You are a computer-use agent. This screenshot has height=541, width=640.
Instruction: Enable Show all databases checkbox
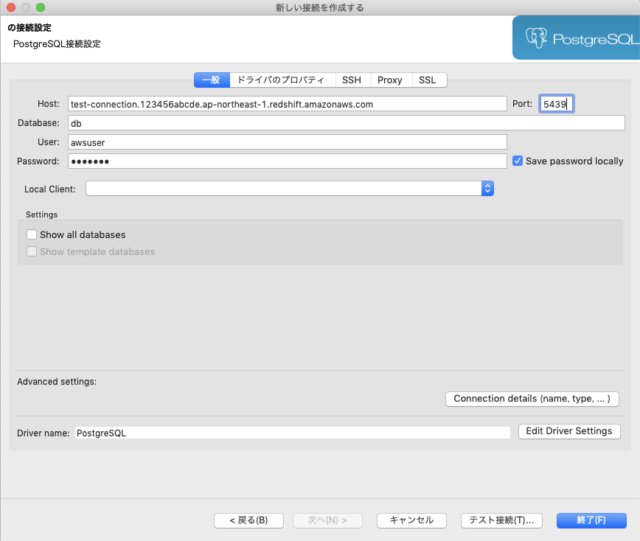[x=31, y=235]
